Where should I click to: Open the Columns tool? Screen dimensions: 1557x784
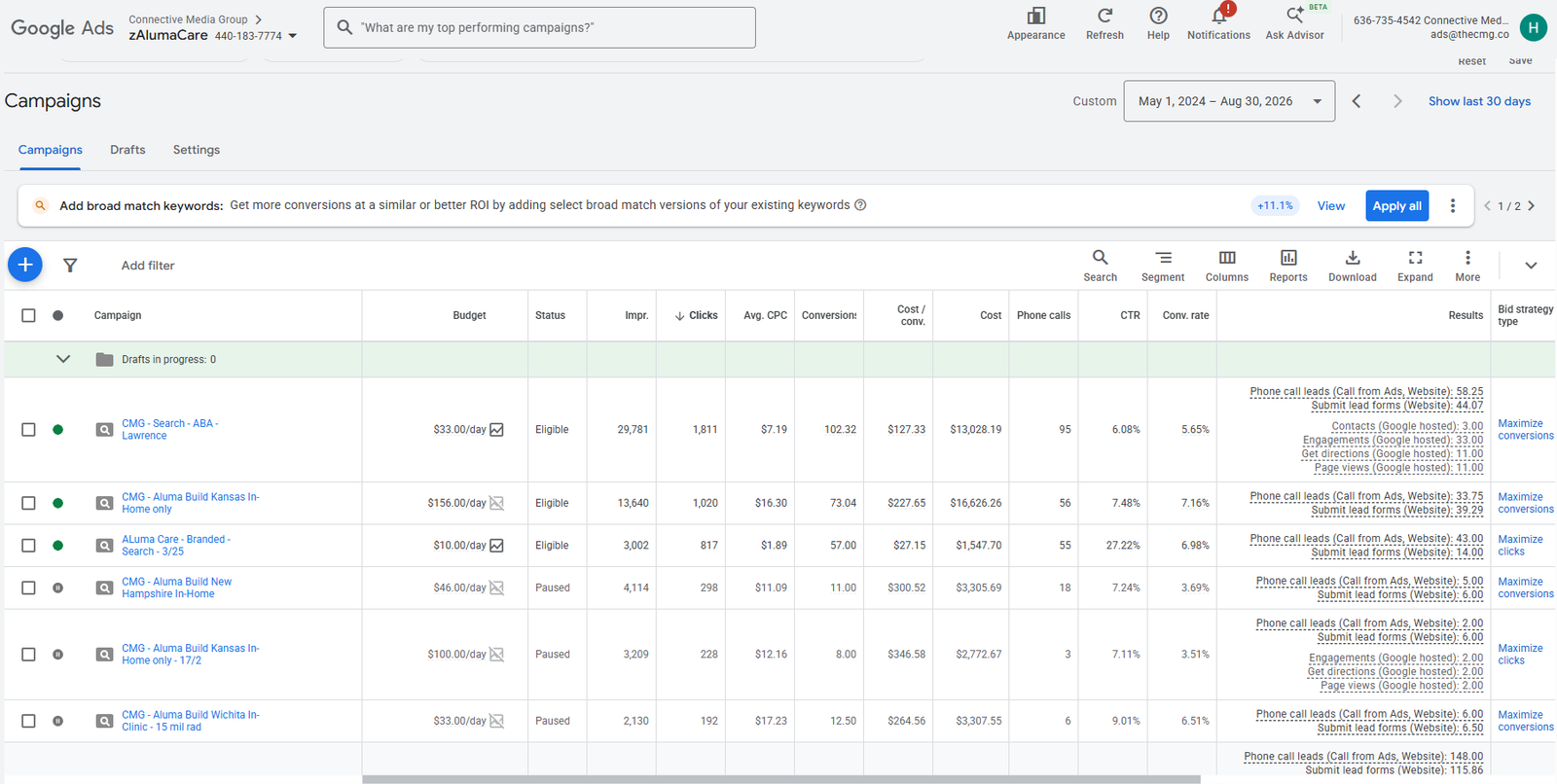[x=1227, y=266]
